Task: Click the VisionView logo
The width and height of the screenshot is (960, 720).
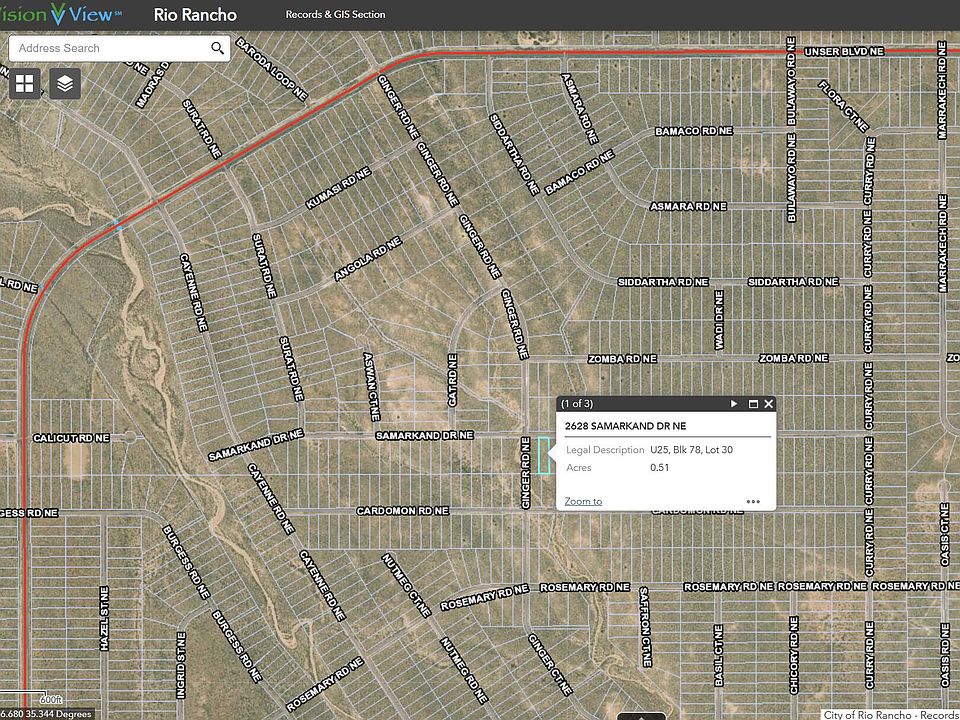Action: (55, 14)
